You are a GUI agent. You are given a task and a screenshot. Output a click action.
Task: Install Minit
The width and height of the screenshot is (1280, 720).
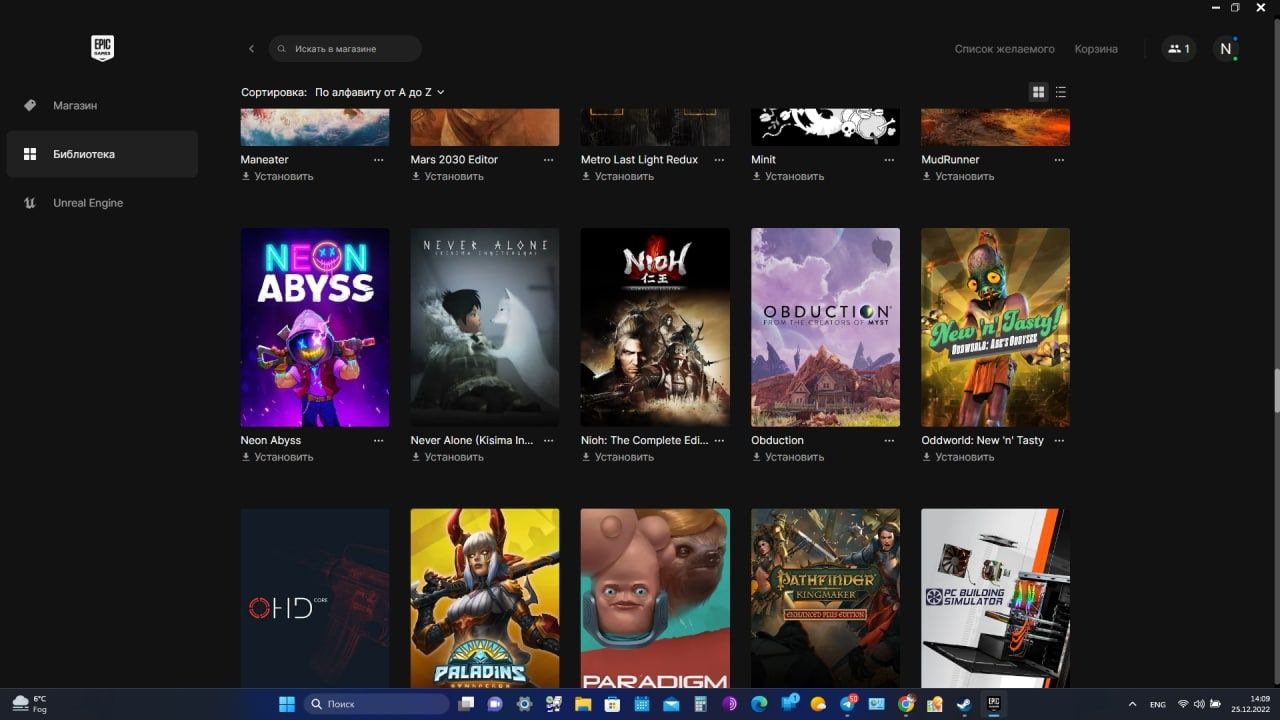(788, 176)
